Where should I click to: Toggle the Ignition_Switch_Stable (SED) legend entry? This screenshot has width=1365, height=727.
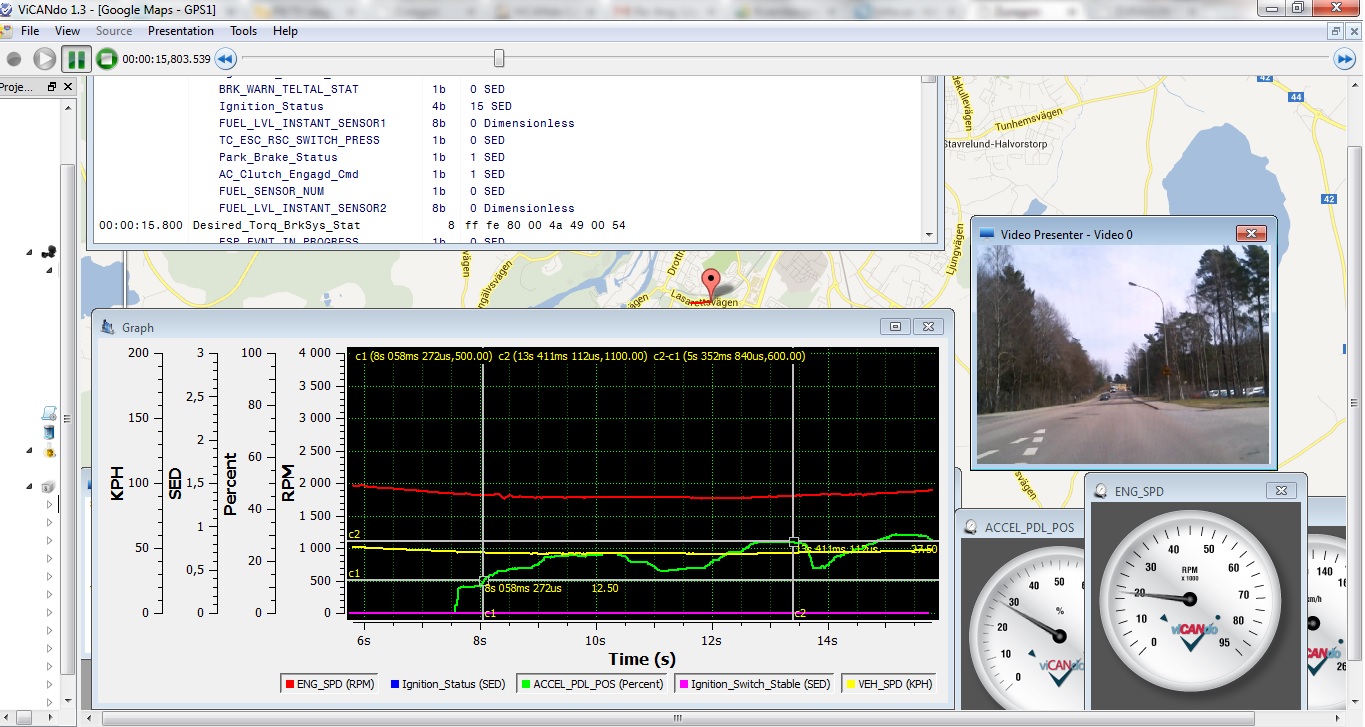click(x=754, y=684)
